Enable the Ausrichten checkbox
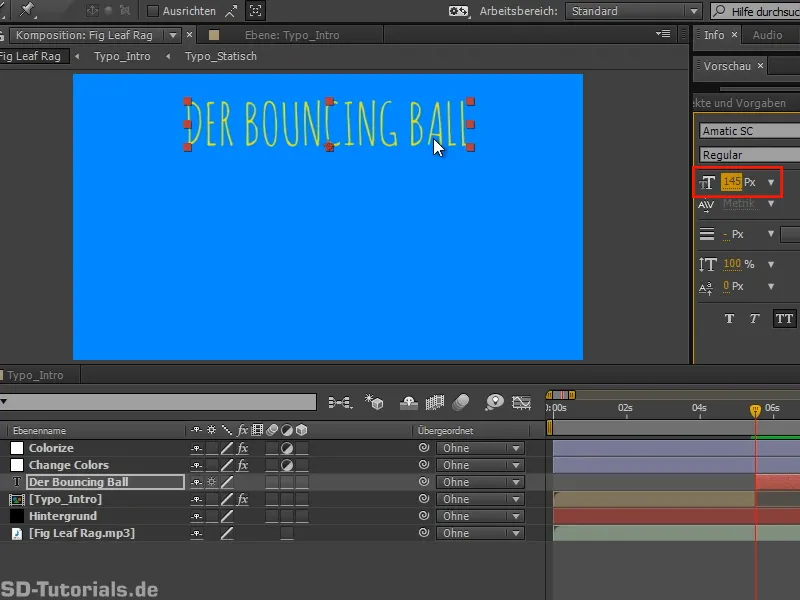Viewport: 800px width, 600px height. pyautogui.click(x=153, y=11)
